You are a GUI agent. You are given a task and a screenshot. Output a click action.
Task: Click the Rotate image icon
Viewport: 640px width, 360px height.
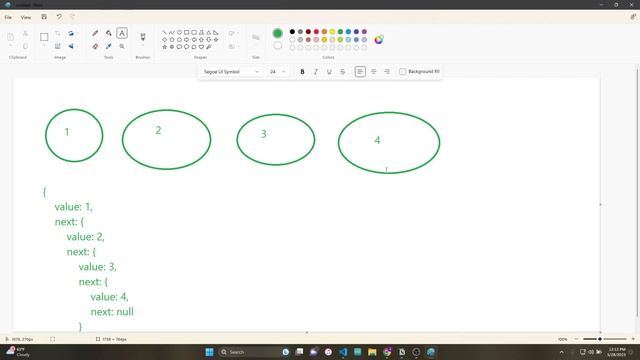[71, 33]
